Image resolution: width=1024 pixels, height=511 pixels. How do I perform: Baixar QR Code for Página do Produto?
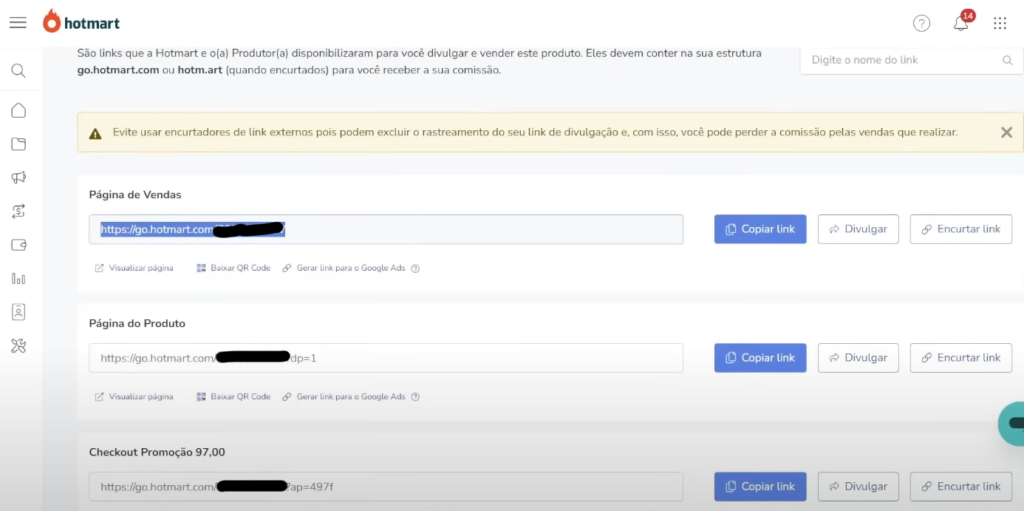click(x=233, y=397)
